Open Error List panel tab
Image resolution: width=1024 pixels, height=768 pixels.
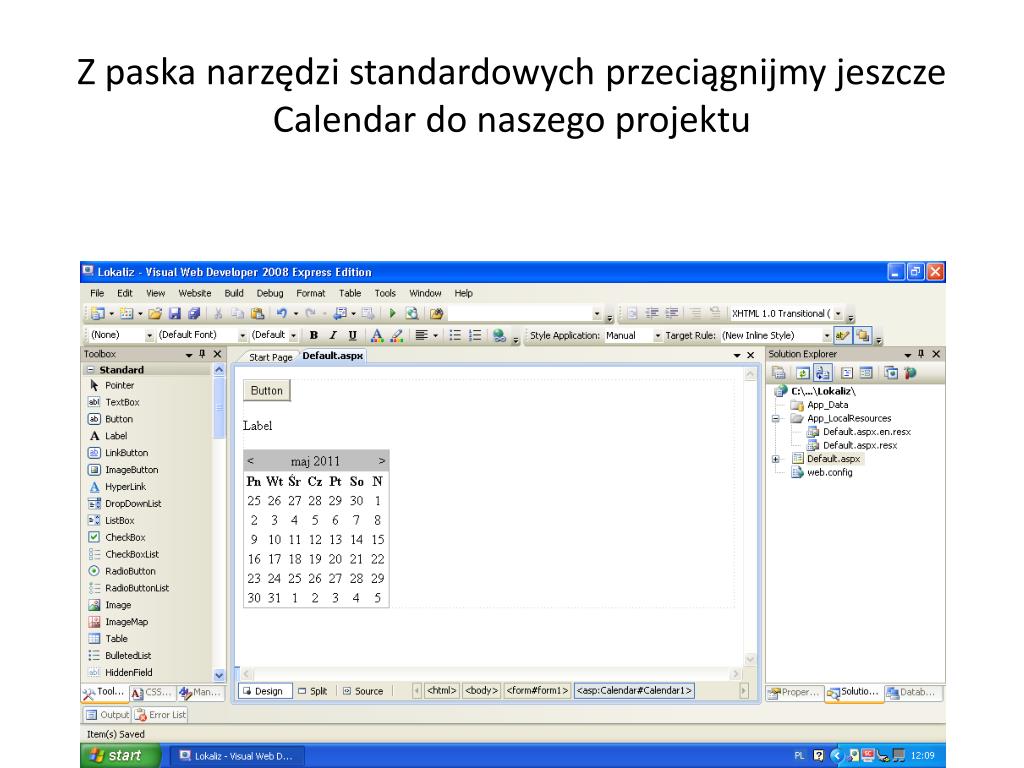[161, 714]
